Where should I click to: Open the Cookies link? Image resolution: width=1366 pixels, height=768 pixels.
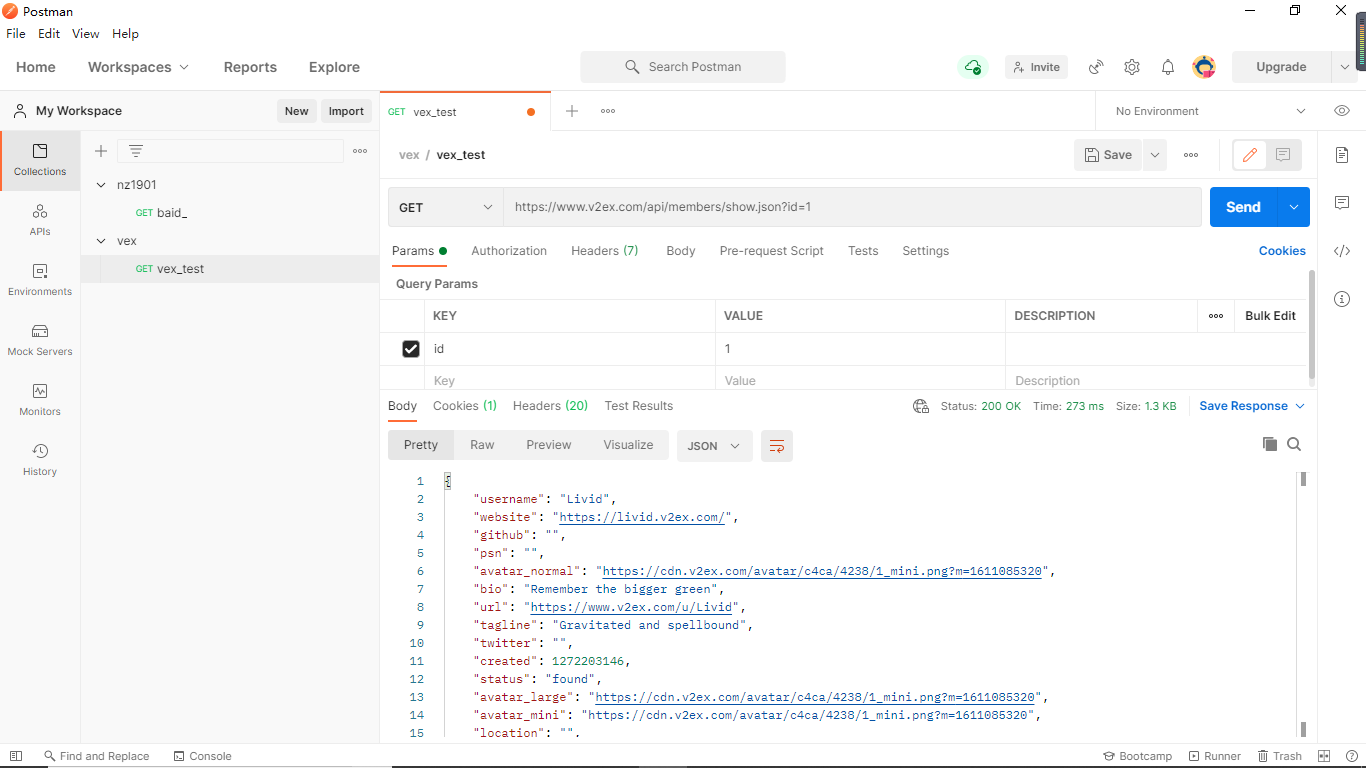[1282, 251]
